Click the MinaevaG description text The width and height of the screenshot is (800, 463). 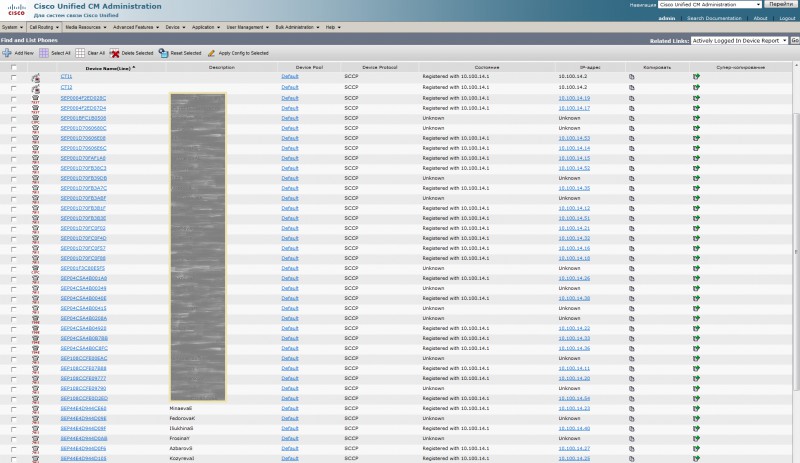tap(181, 408)
